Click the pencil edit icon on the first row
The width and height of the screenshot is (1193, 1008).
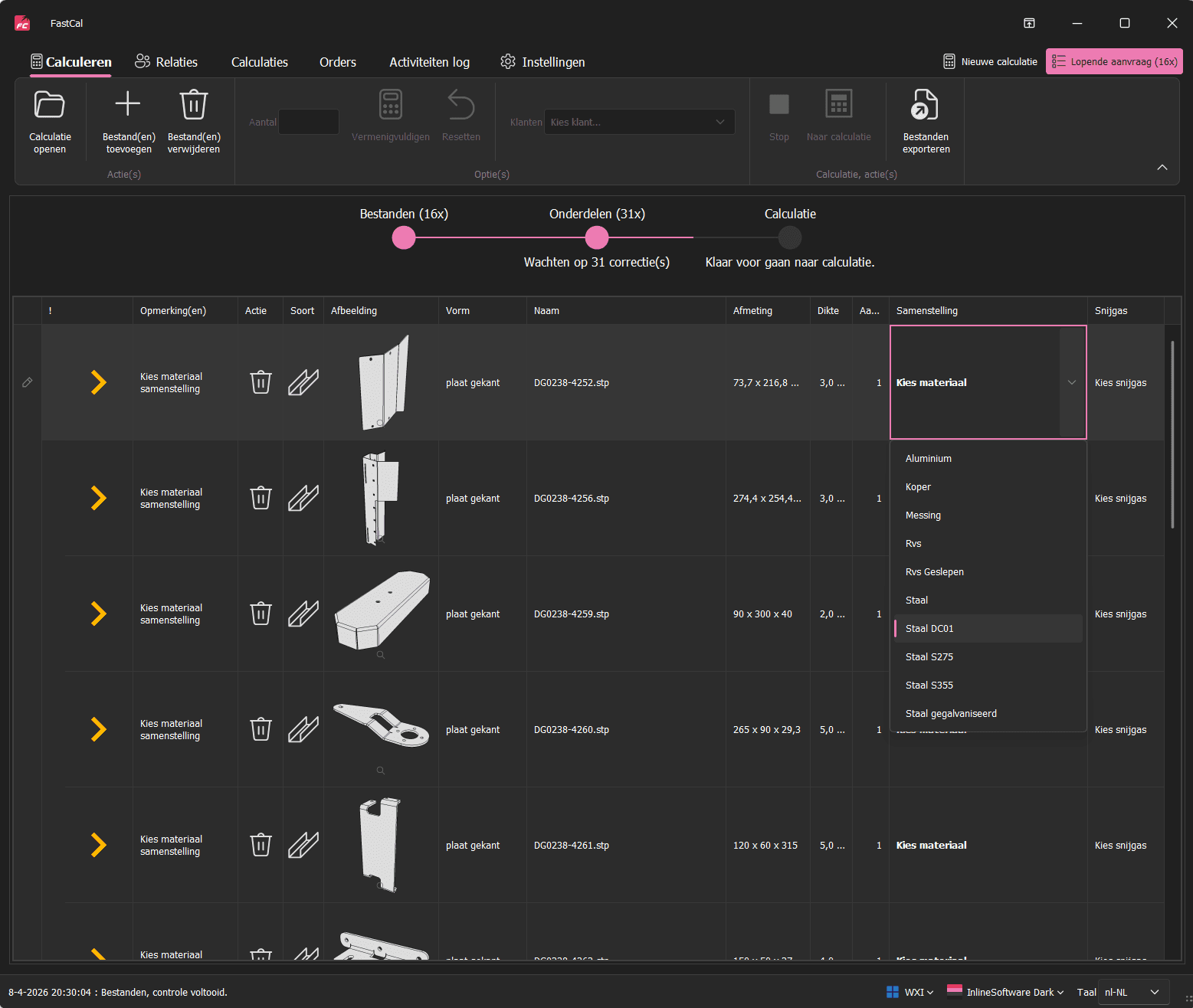[28, 382]
